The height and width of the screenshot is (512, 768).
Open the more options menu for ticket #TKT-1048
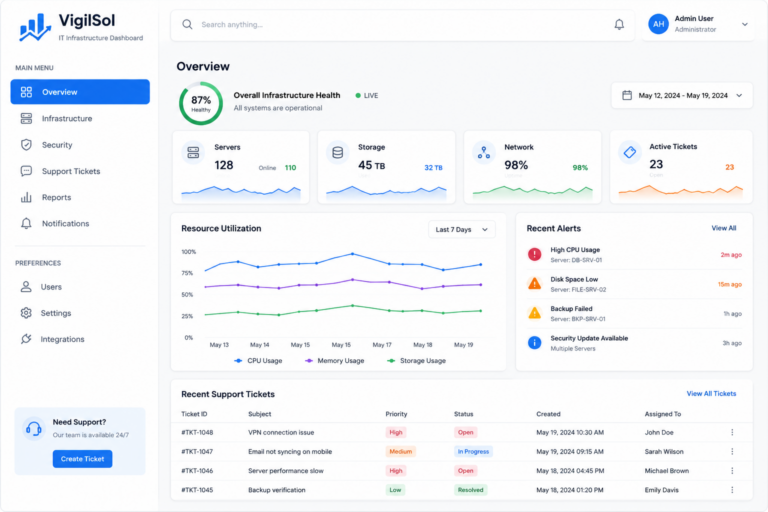coord(732,432)
